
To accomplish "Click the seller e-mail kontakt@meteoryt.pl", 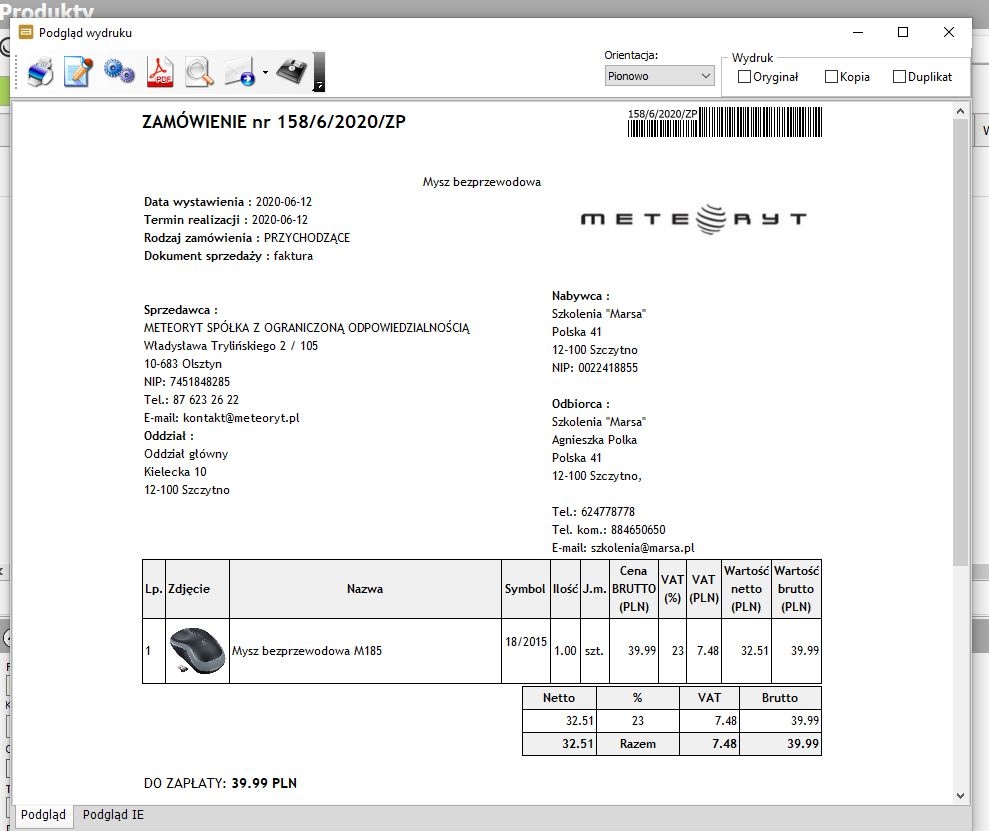I will coord(241,418).
